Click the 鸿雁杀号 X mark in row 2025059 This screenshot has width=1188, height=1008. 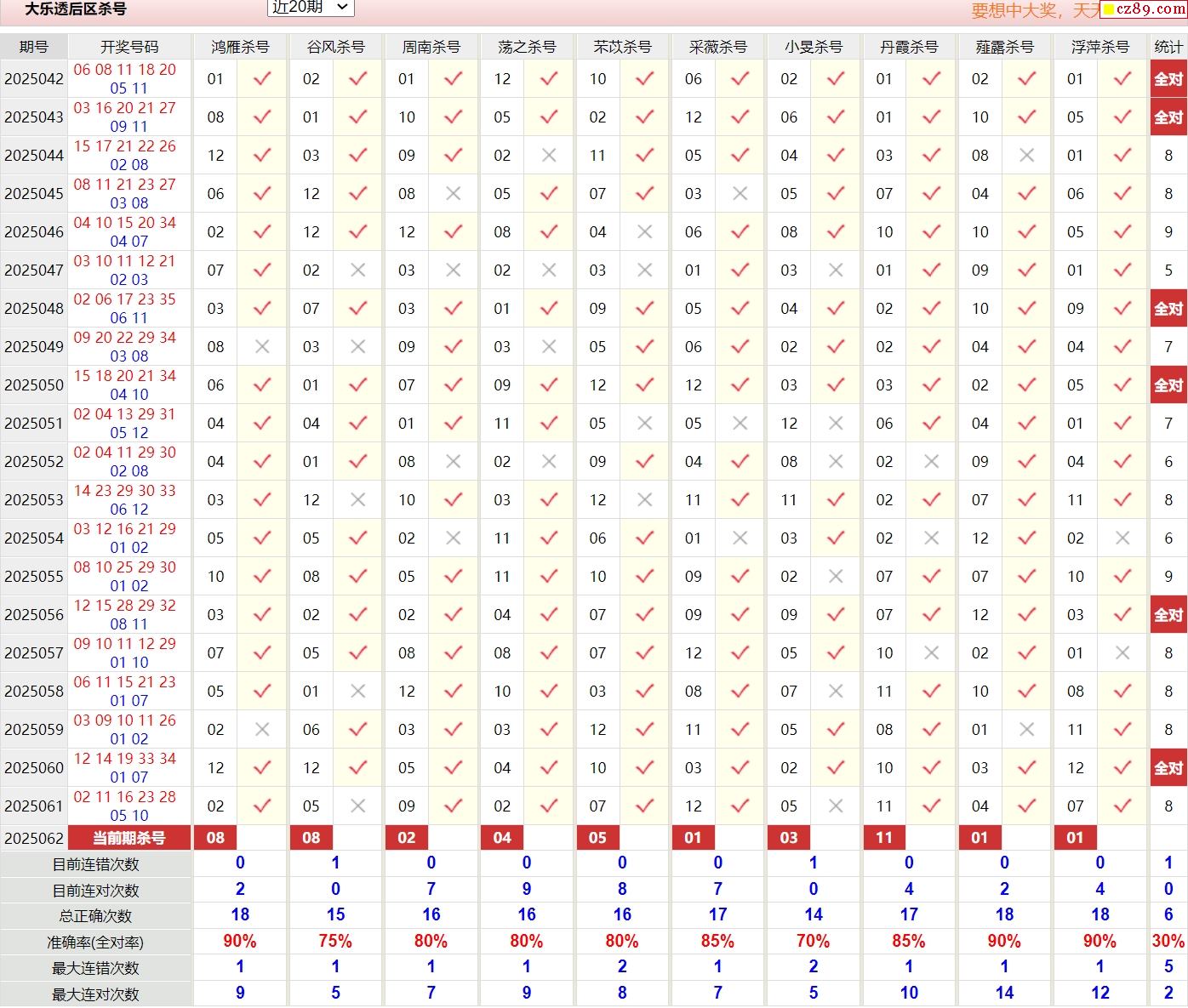point(262,730)
